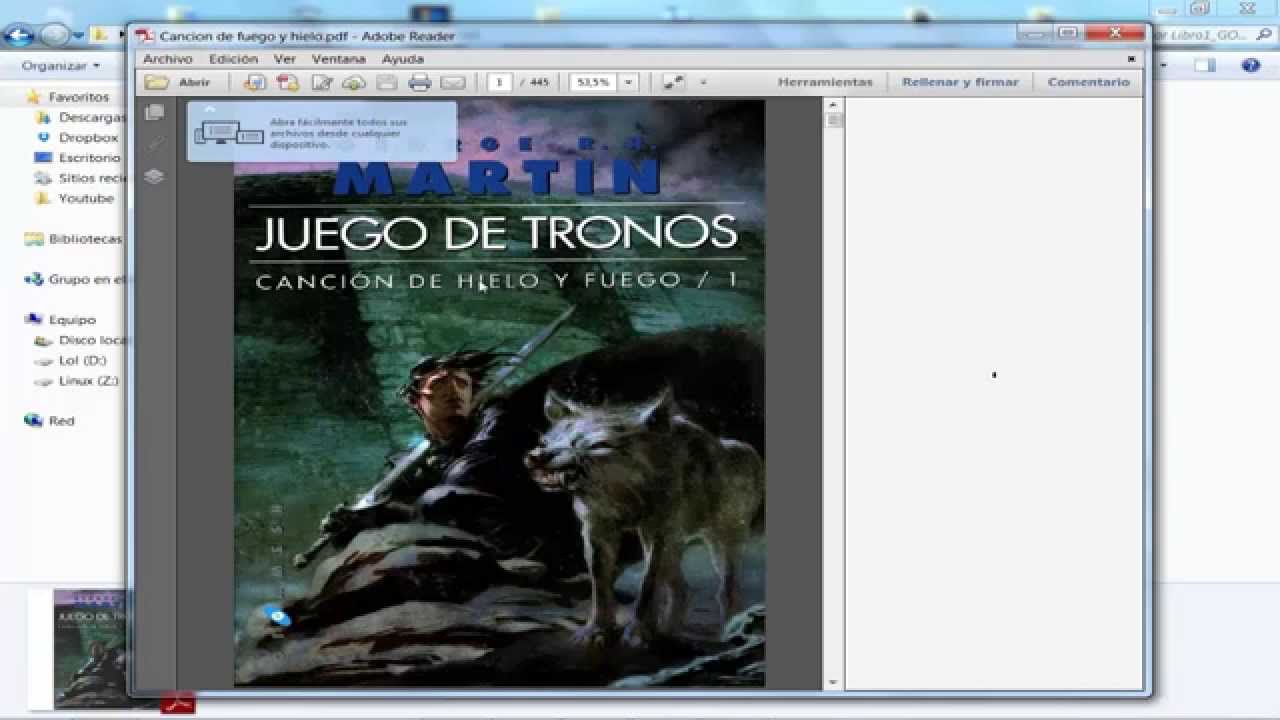Select Bibliotecas in Explorer navigation
This screenshot has height=720, width=1280.
(x=85, y=239)
